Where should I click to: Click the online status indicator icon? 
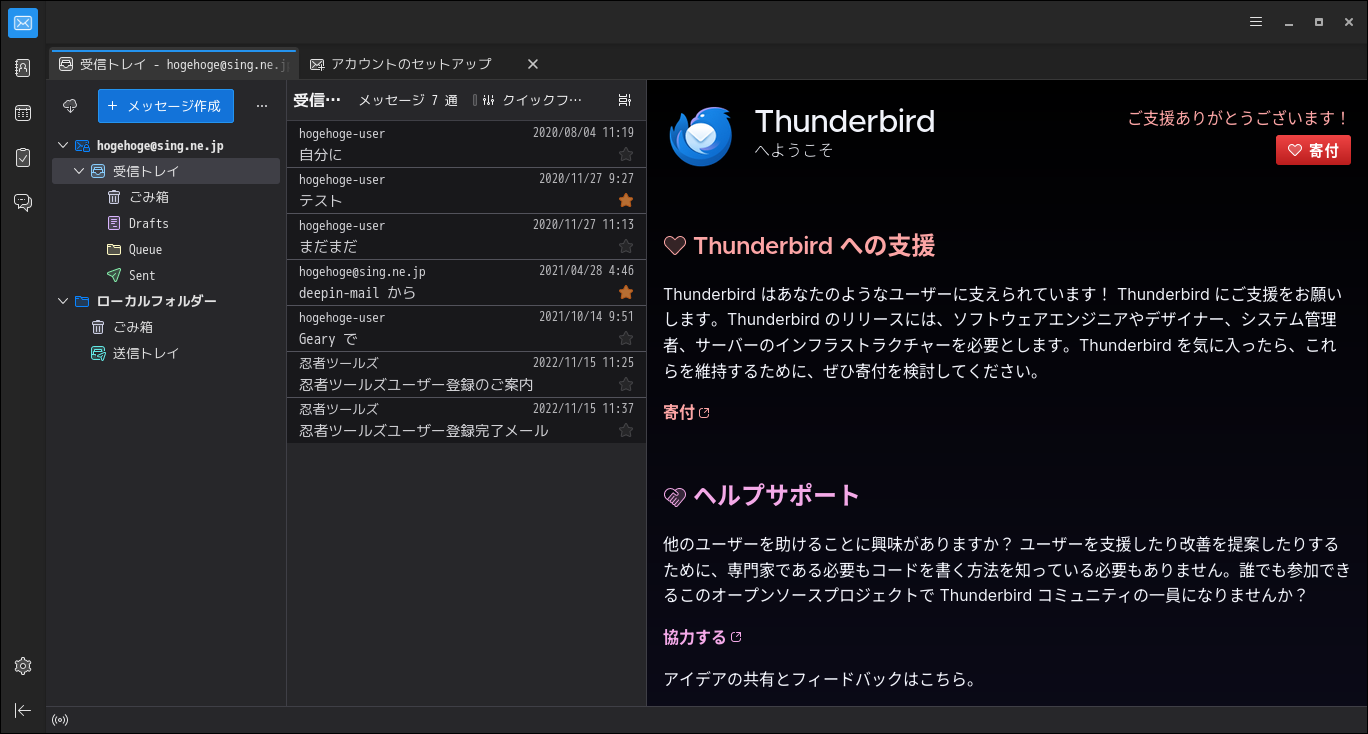click(60, 720)
